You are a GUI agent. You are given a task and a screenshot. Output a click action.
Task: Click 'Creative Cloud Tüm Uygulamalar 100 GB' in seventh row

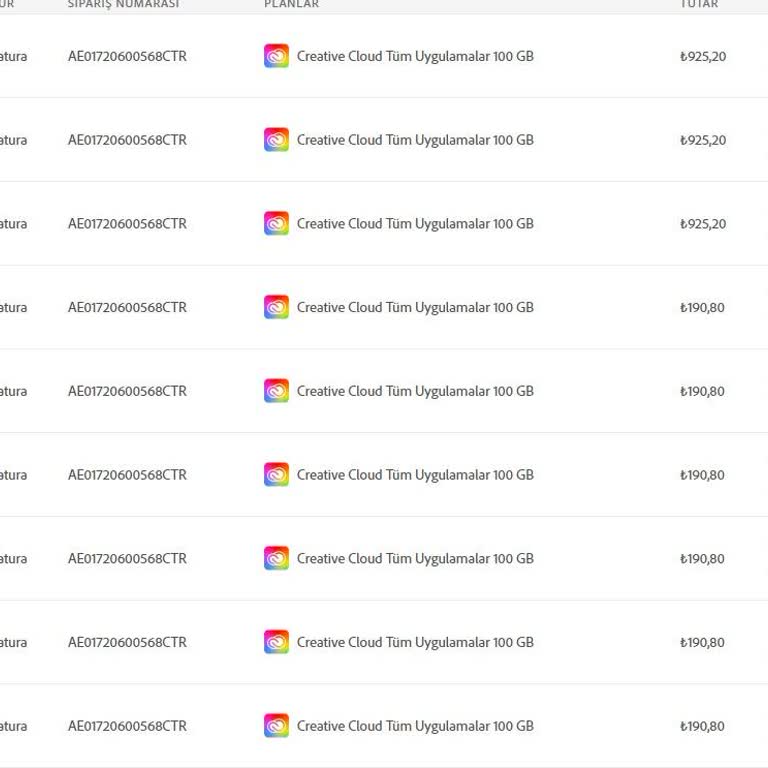pyautogui.click(x=415, y=559)
